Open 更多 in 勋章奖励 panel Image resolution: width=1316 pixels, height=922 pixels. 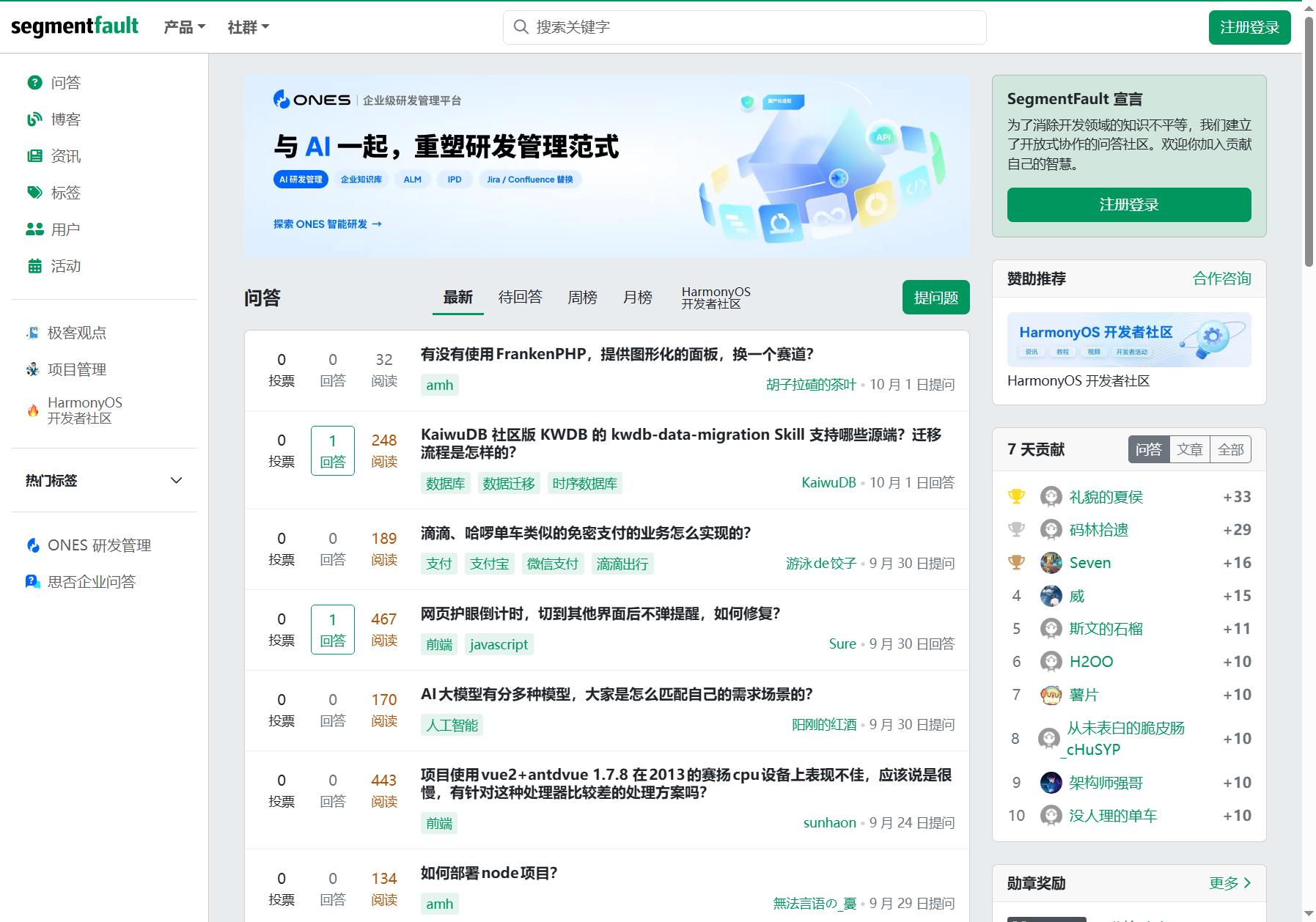click(1230, 883)
